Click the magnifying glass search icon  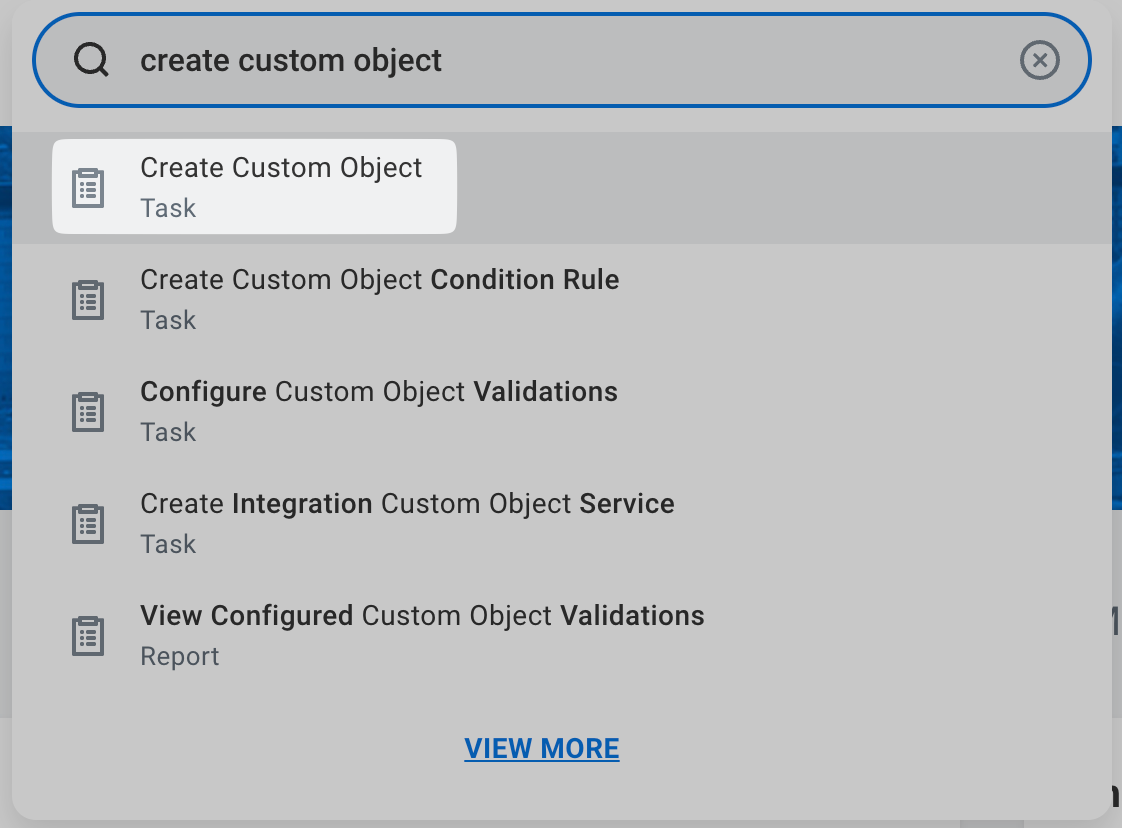pyautogui.click(x=91, y=60)
